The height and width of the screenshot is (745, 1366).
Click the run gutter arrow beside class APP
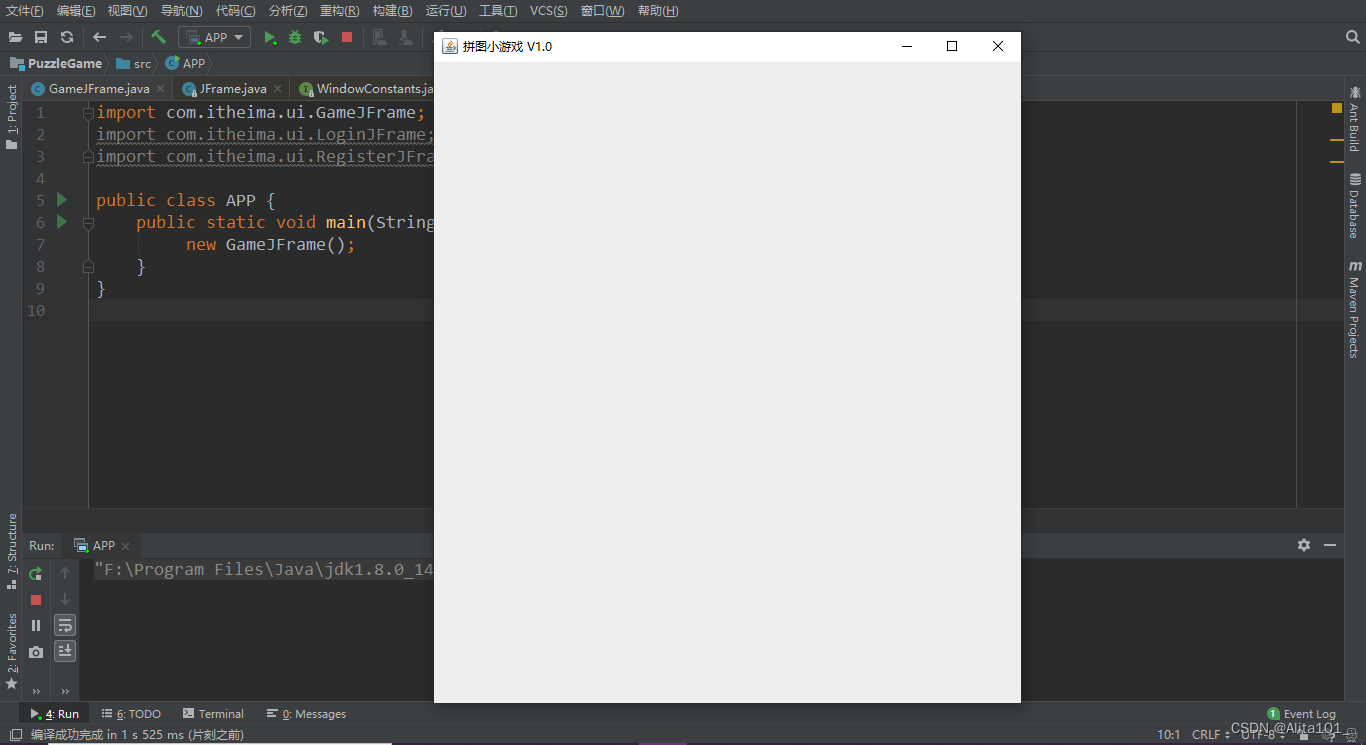pyautogui.click(x=62, y=200)
